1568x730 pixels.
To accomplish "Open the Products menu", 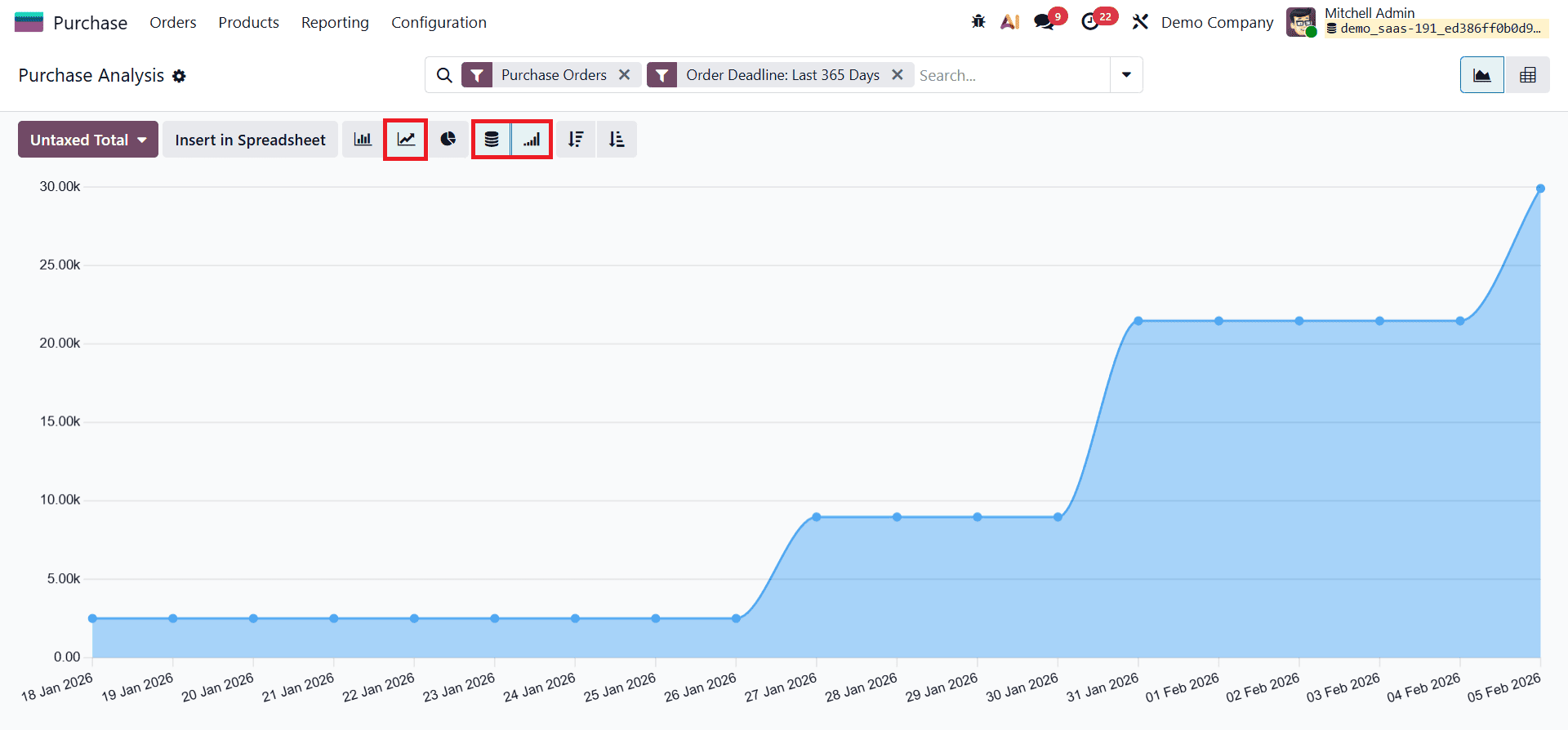I will 248,22.
